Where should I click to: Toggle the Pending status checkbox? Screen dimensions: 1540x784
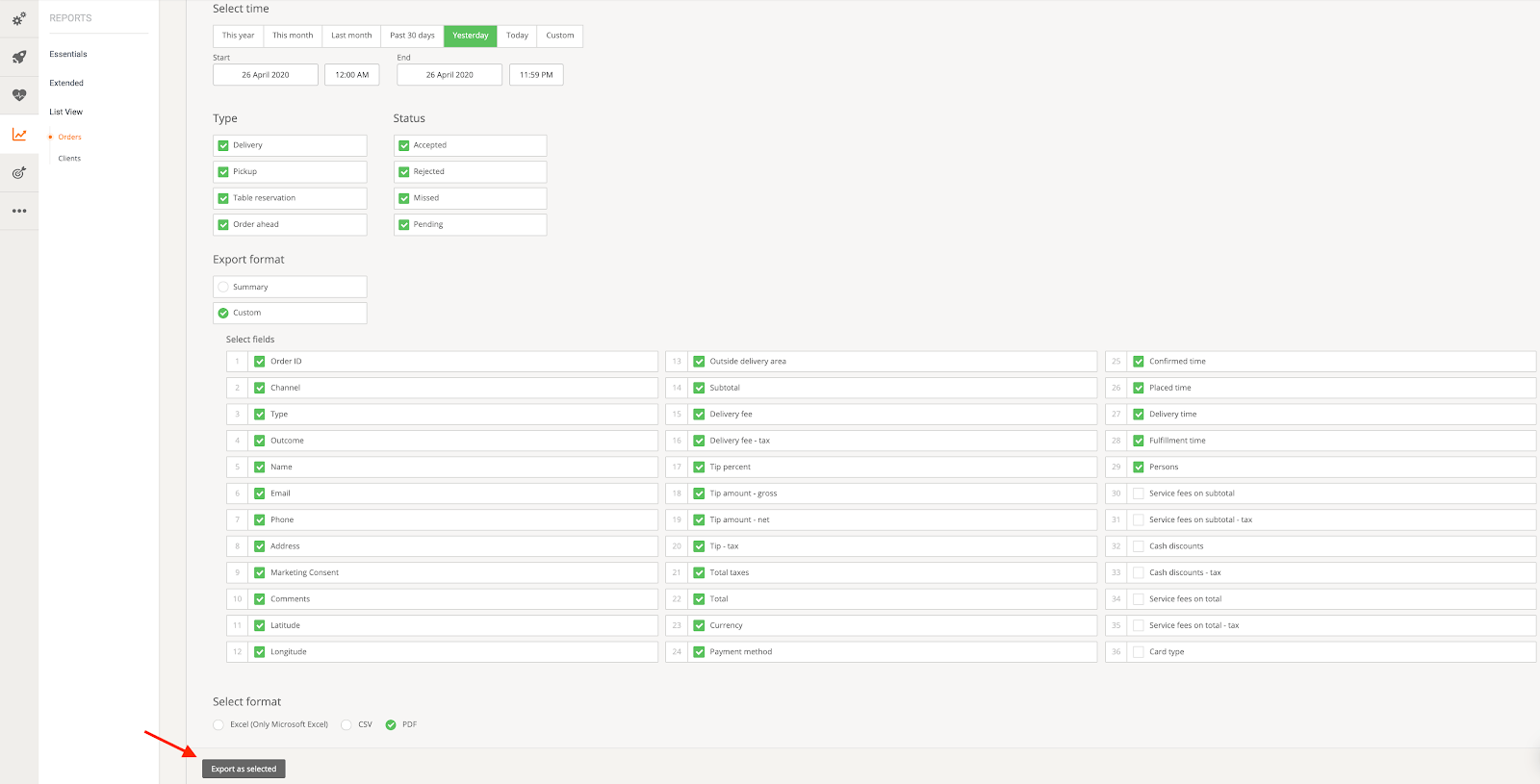tap(404, 225)
